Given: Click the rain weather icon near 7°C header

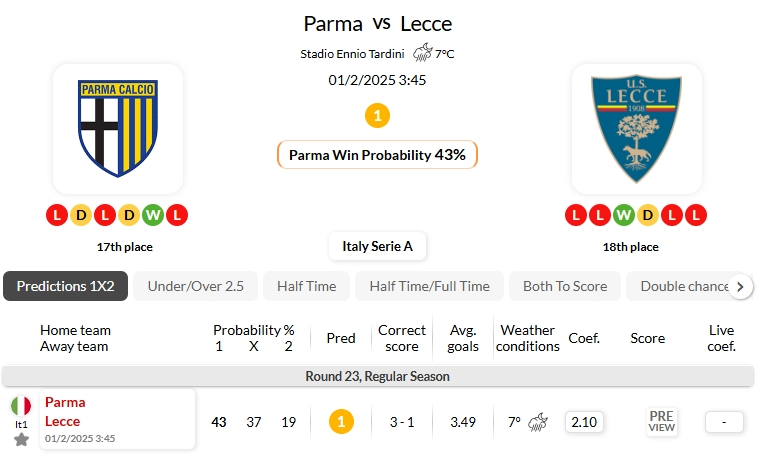Looking at the screenshot, I should pyautogui.click(x=423, y=53).
